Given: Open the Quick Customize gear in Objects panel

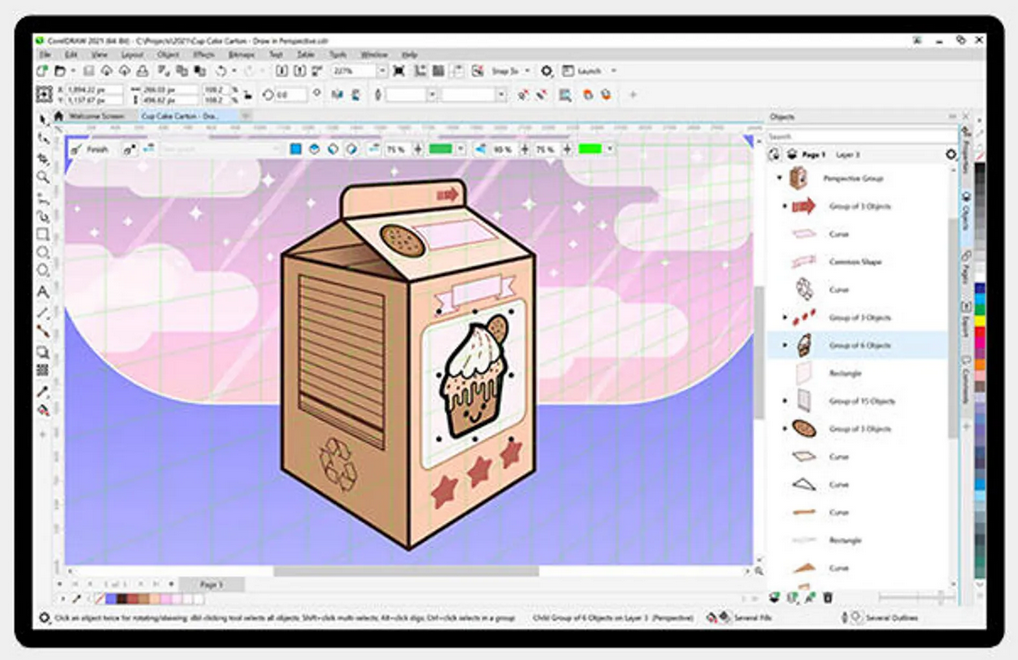Looking at the screenshot, I should [x=950, y=155].
